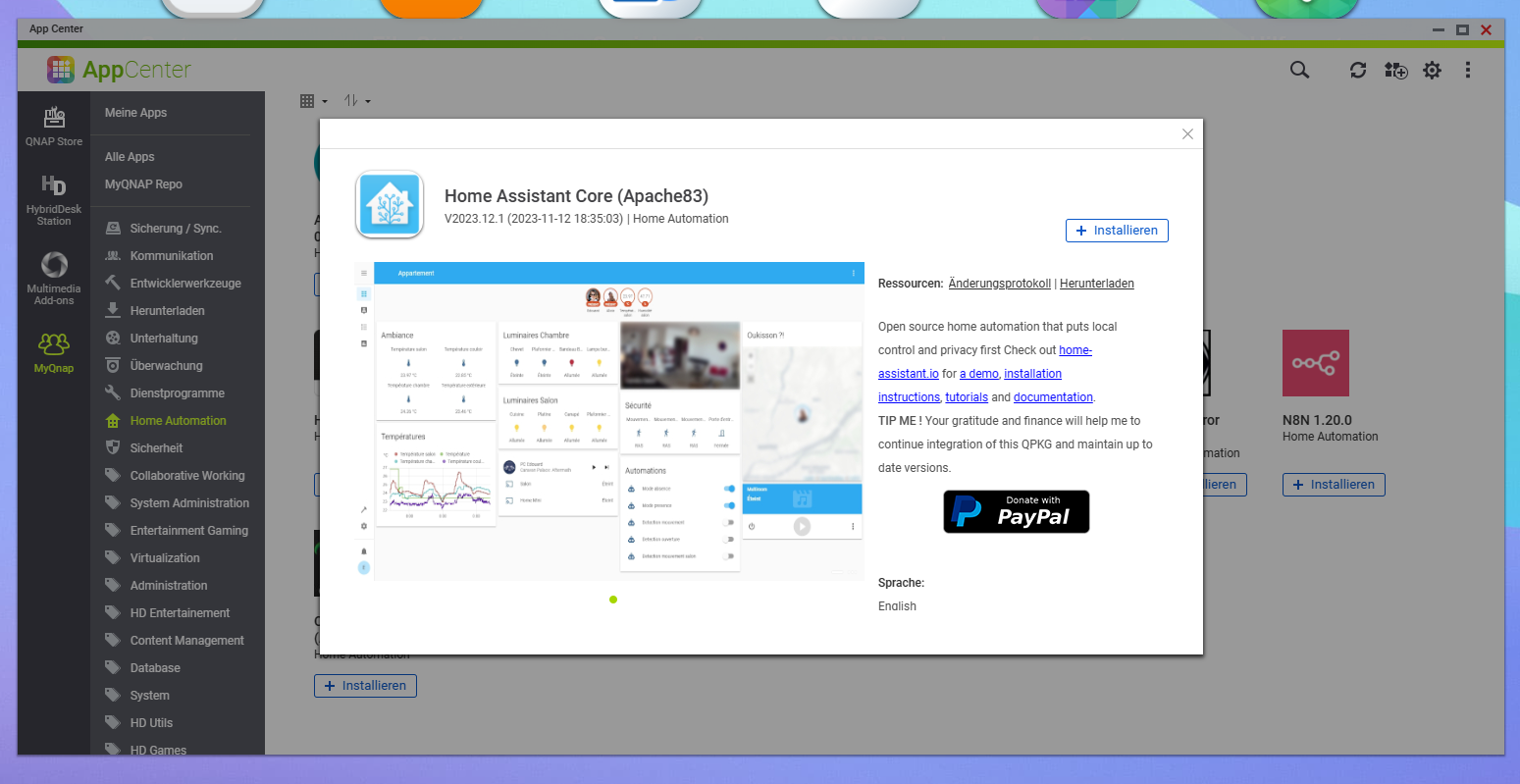Open the 'a demo' link
Screen dimensions: 1520x784
pos(978,374)
